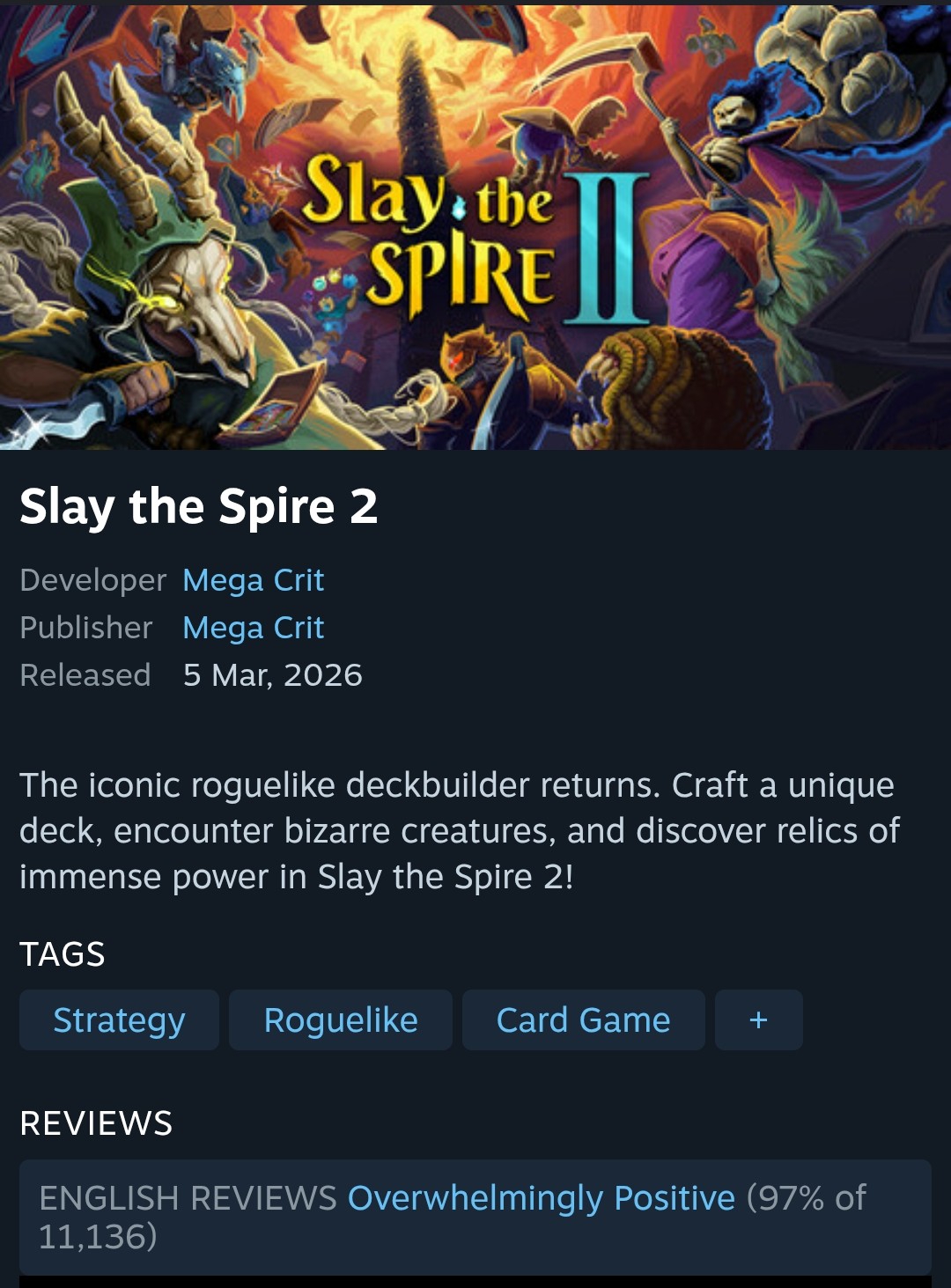The image size is (951, 1288).
Task: Click the Developer field label
Action: click(x=92, y=580)
